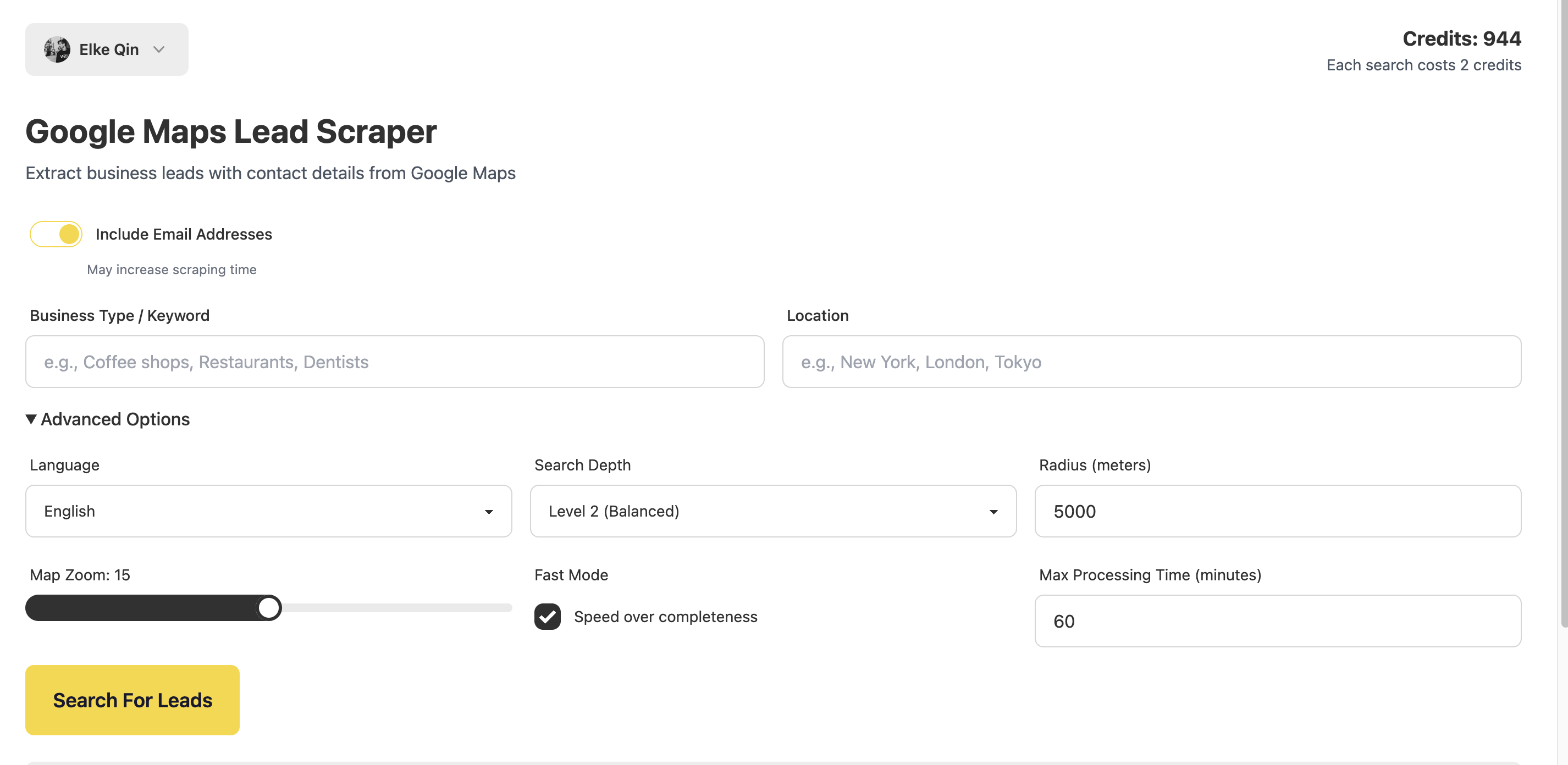
Task: Click the Radius (meters) field
Action: click(x=1277, y=511)
